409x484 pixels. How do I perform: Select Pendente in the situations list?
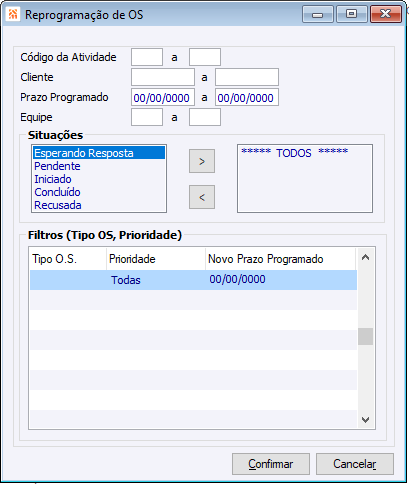point(57,166)
